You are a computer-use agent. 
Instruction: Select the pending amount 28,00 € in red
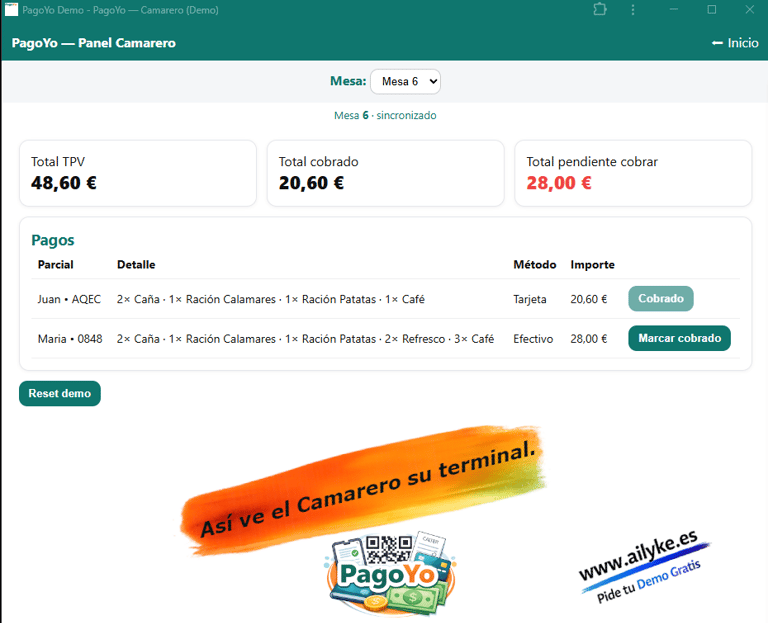[559, 183]
